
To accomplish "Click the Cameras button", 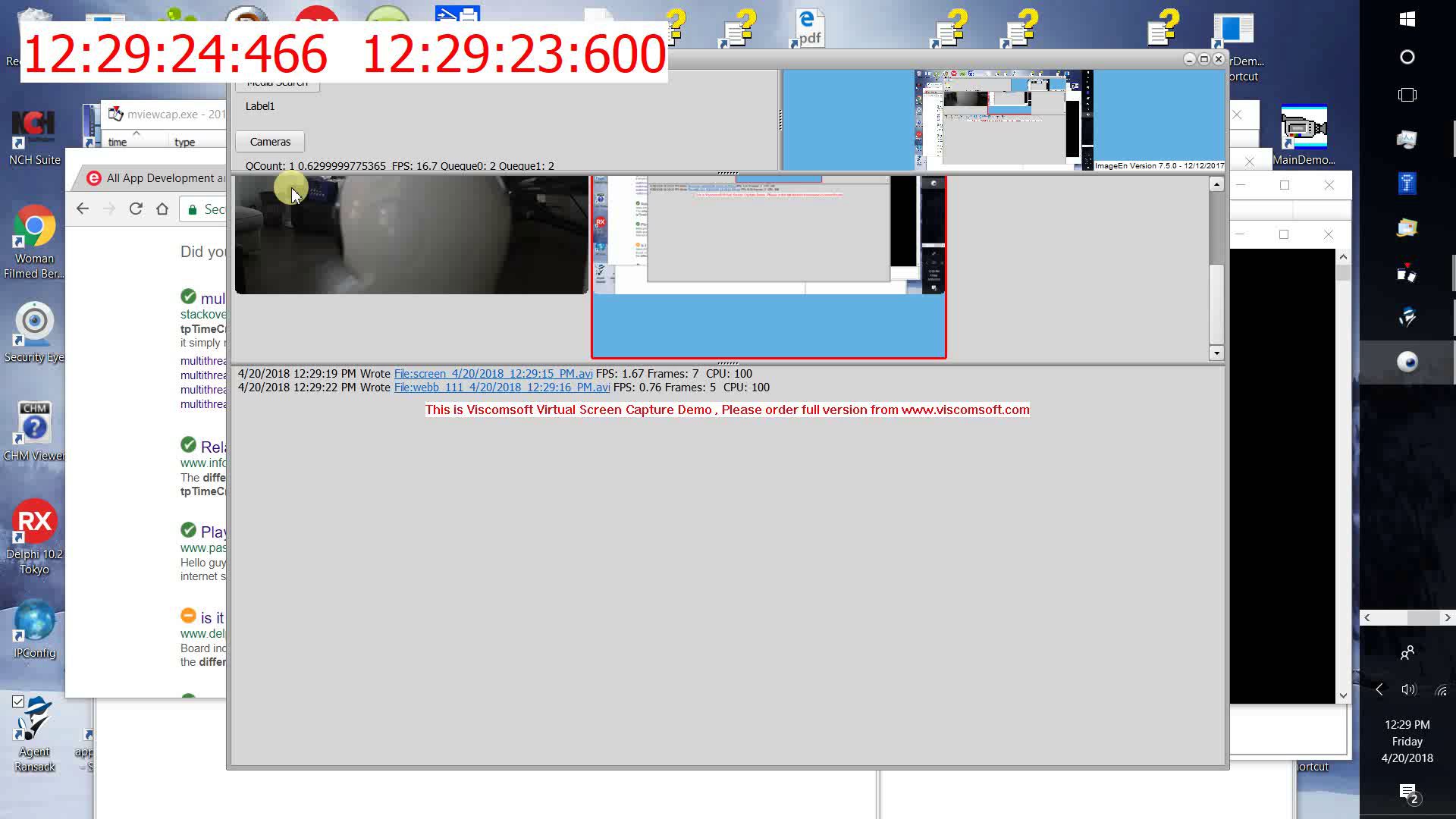I will 270,142.
